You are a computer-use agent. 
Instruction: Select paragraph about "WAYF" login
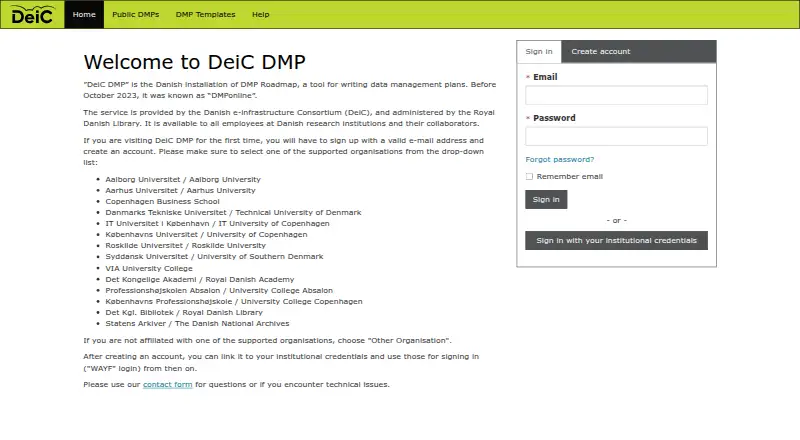tap(281, 362)
